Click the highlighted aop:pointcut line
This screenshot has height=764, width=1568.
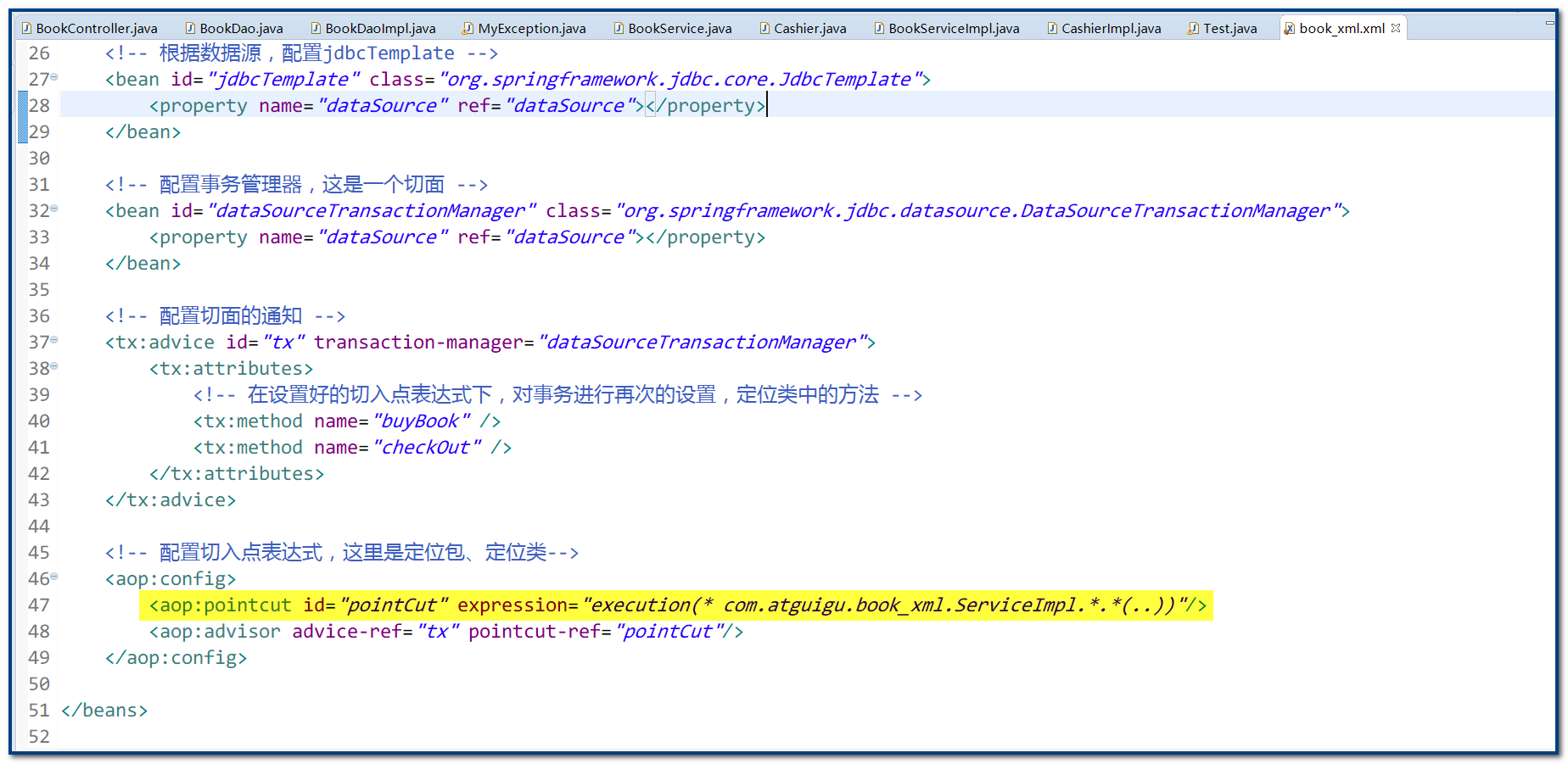click(x=676, y=605)
